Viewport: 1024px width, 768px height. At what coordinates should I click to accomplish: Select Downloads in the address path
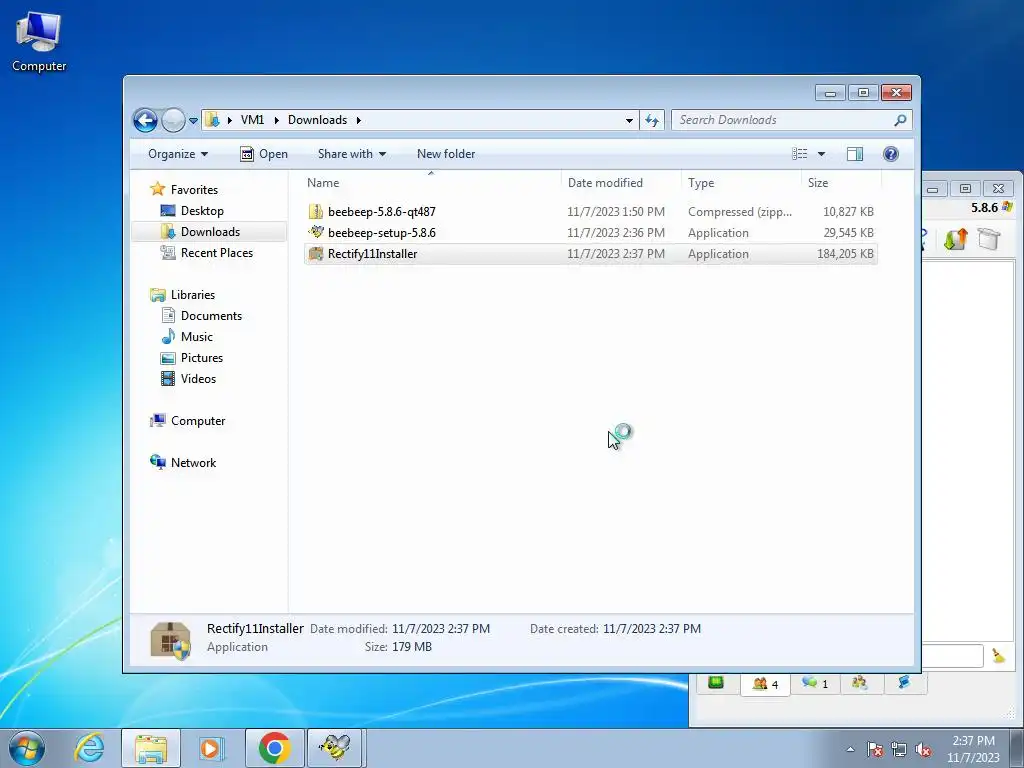317,120
